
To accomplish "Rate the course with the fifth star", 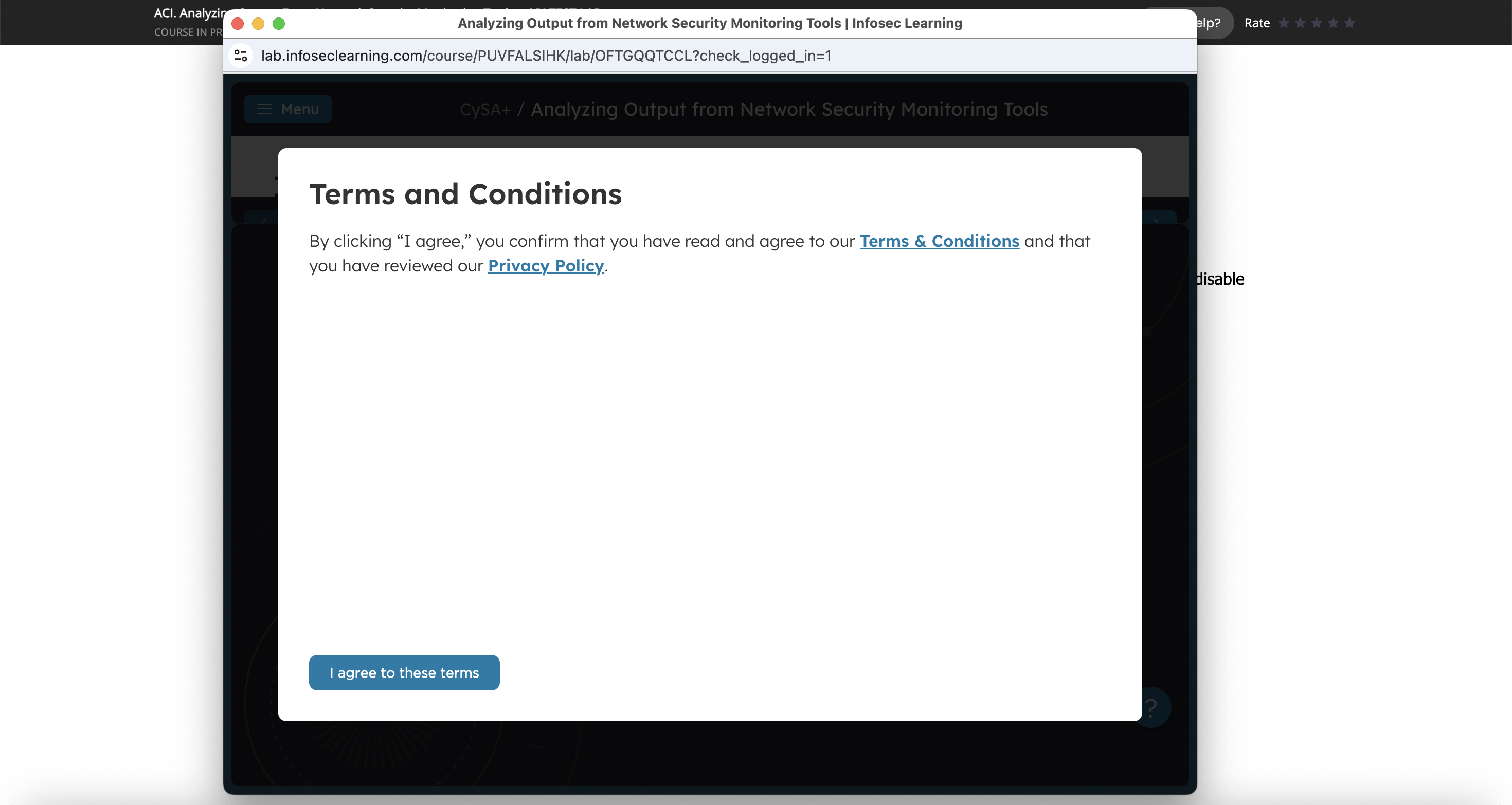I will coord(1349,23).
